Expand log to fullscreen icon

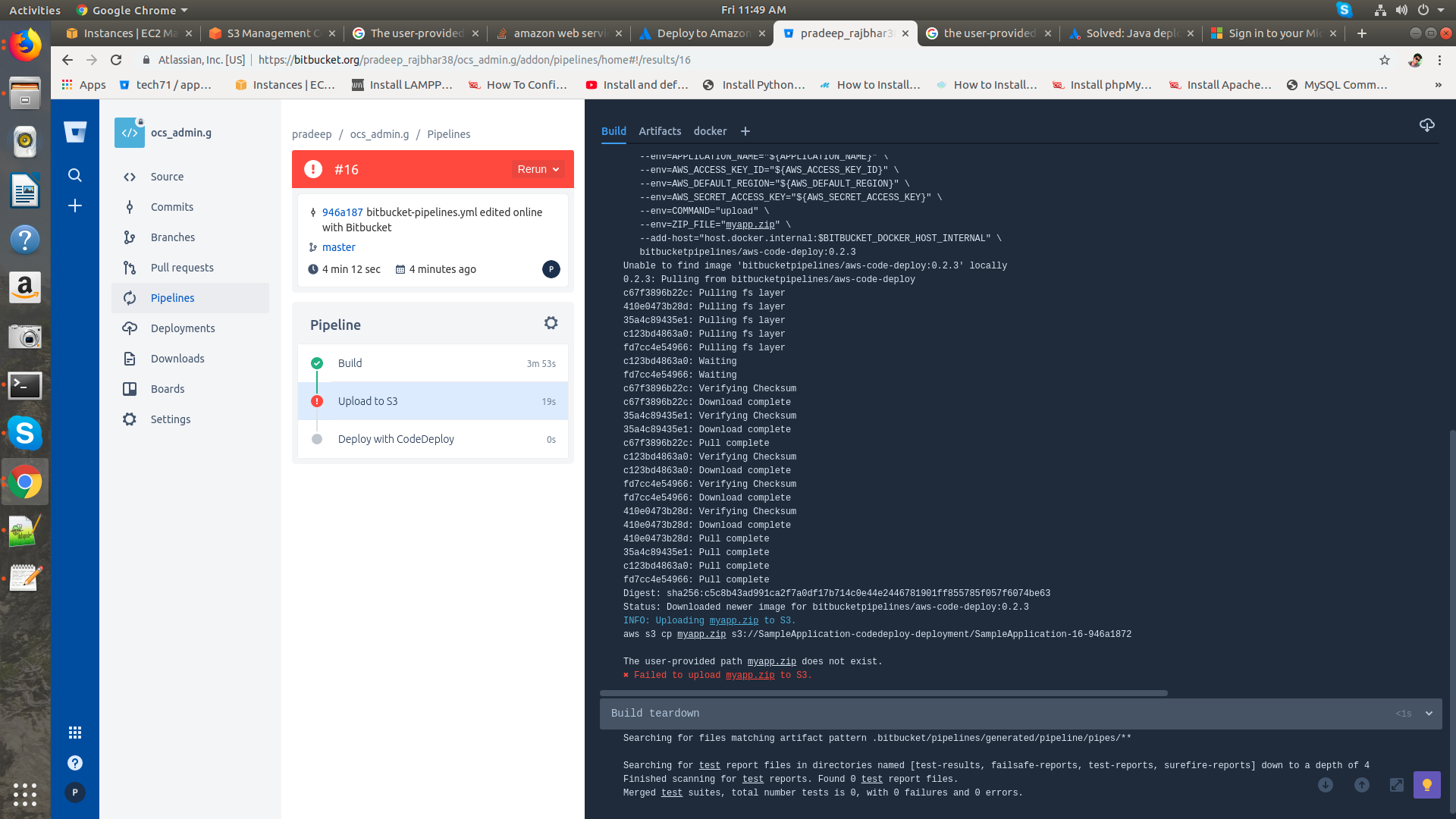[x=1396, y=785]
